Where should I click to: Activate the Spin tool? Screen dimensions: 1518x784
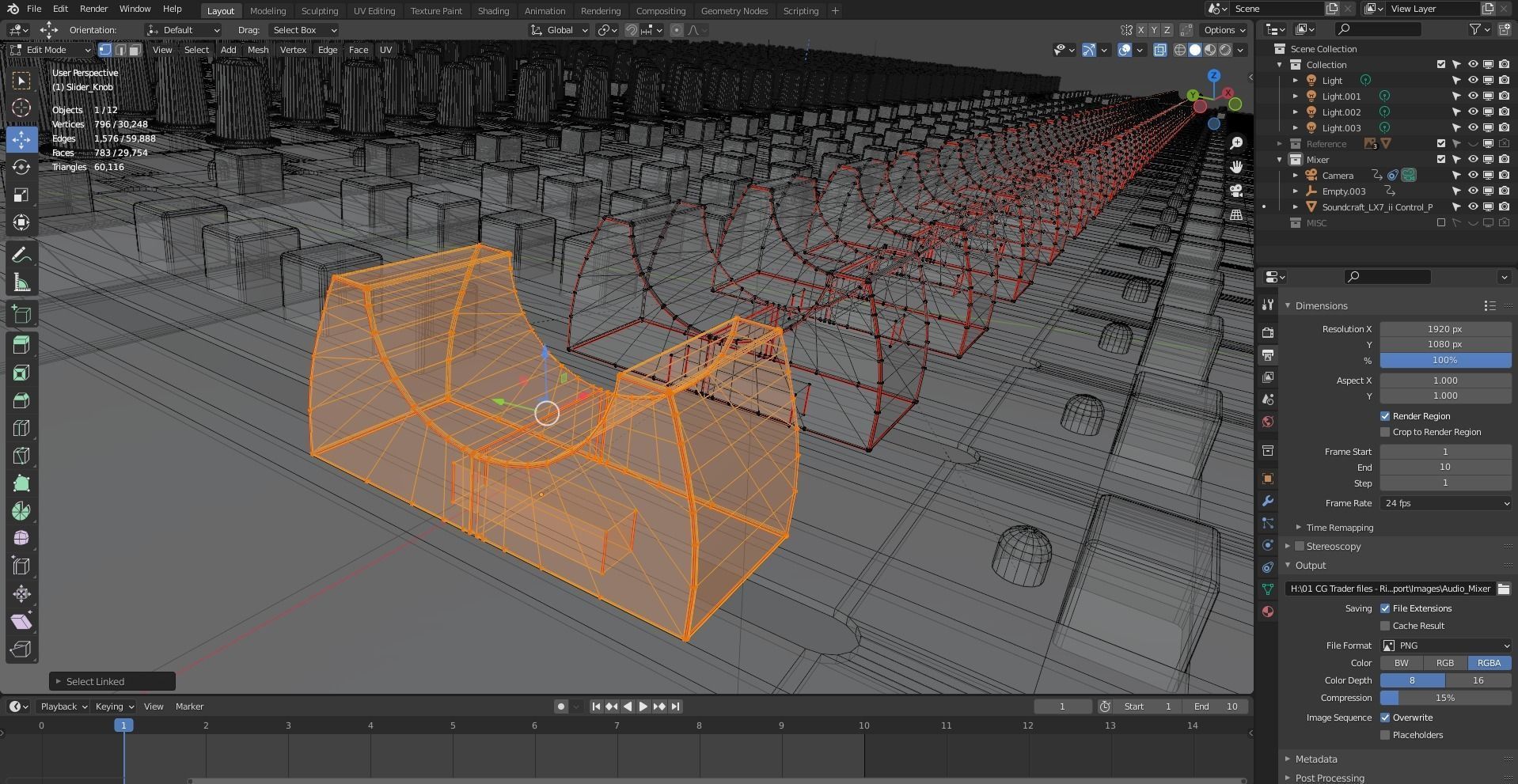pos(21,511)
